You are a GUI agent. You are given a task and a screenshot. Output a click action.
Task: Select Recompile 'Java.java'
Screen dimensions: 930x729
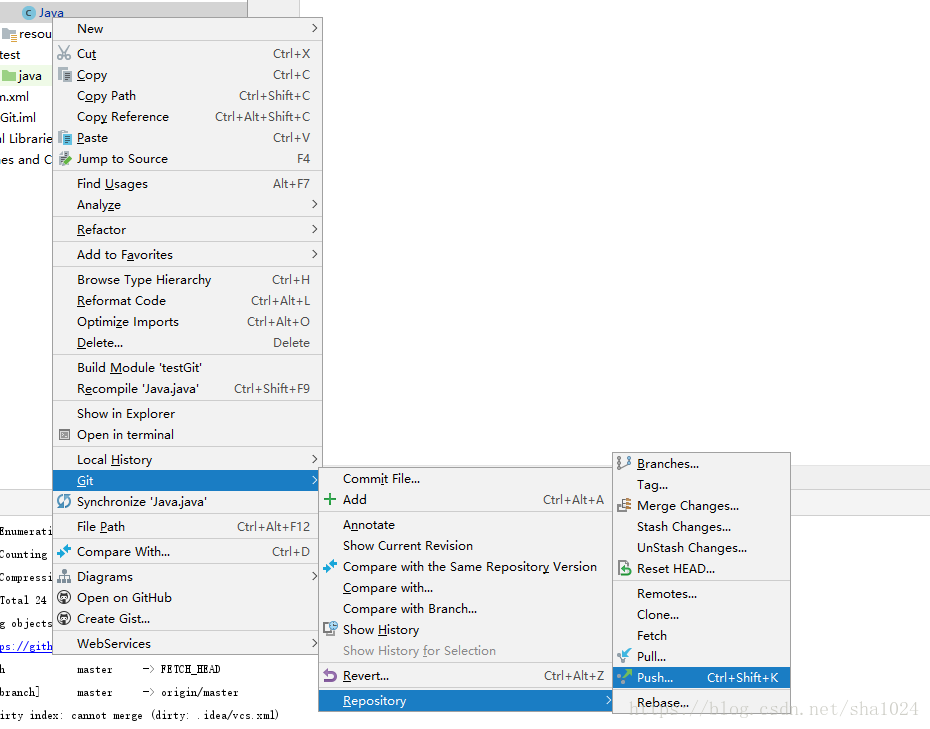(x=187, y=389)
